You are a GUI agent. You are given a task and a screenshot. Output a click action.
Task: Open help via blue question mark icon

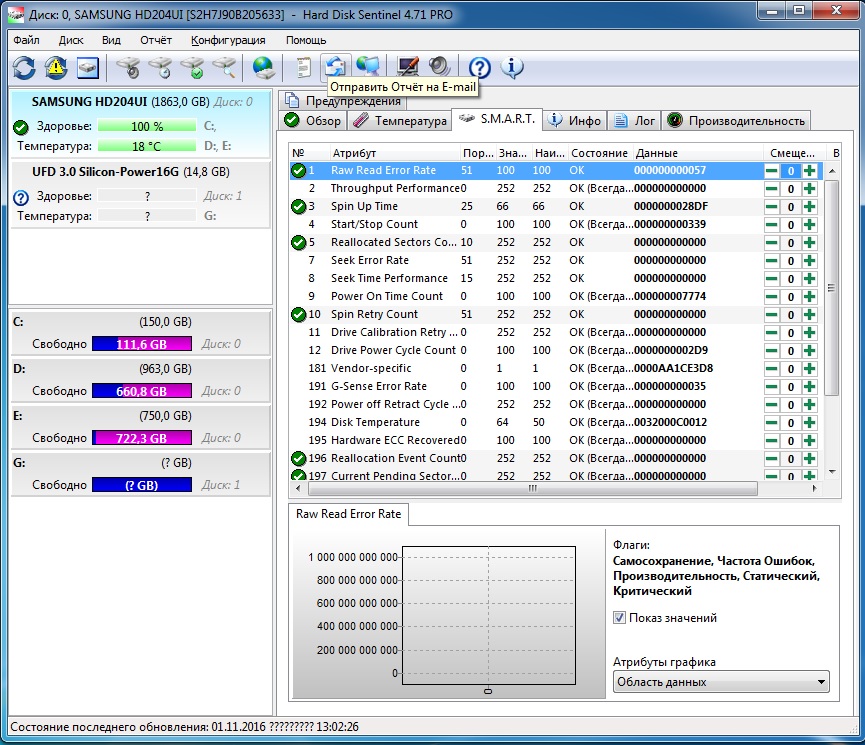(x=480, y=67)
